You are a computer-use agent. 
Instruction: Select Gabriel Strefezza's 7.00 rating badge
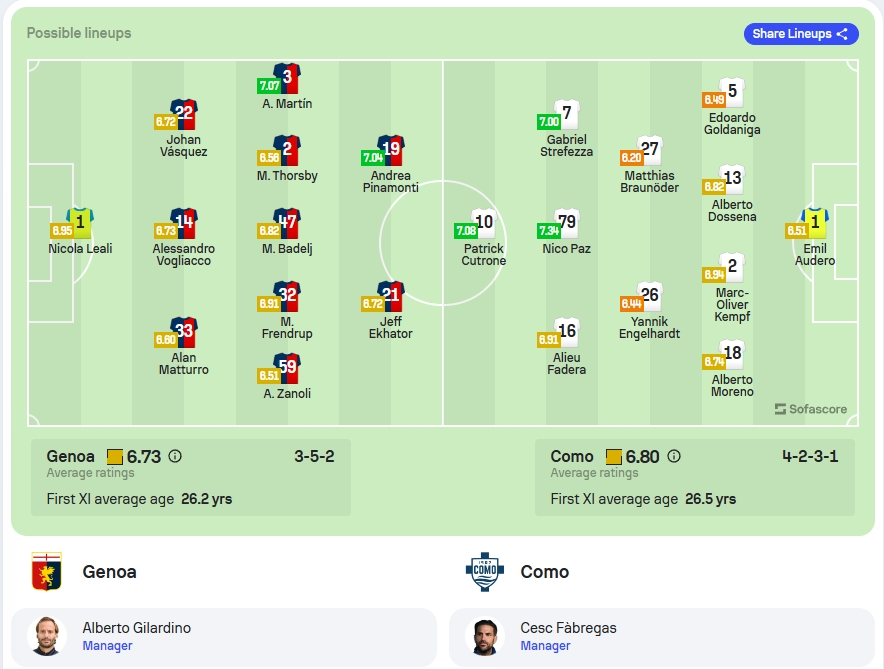point(549,121)
